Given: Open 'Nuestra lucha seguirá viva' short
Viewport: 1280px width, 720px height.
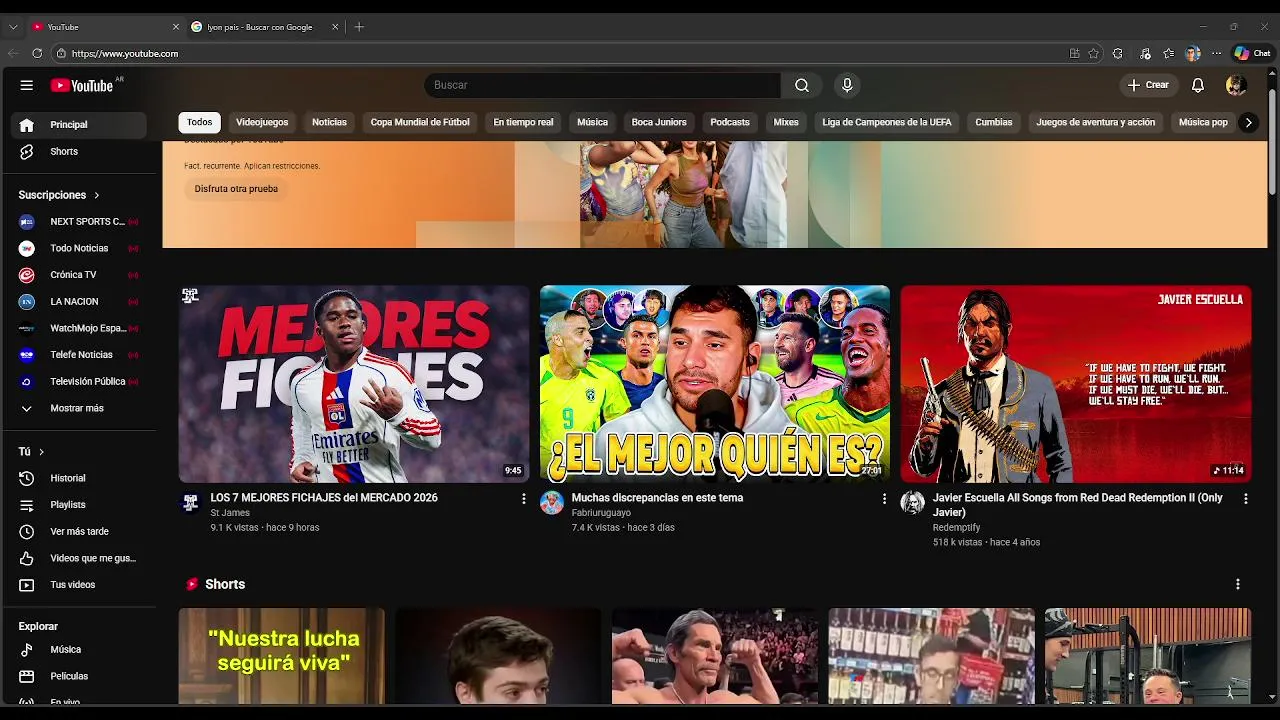Looking at the screenshot, I should point(282,656).
